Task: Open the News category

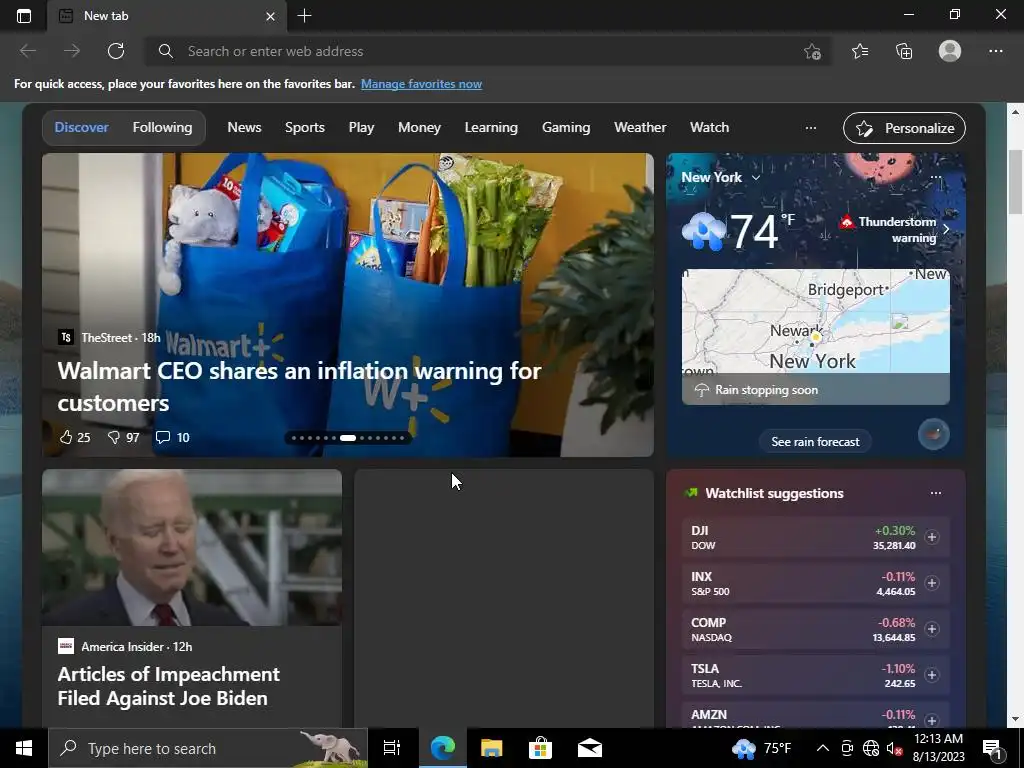Action: [244, 127]
